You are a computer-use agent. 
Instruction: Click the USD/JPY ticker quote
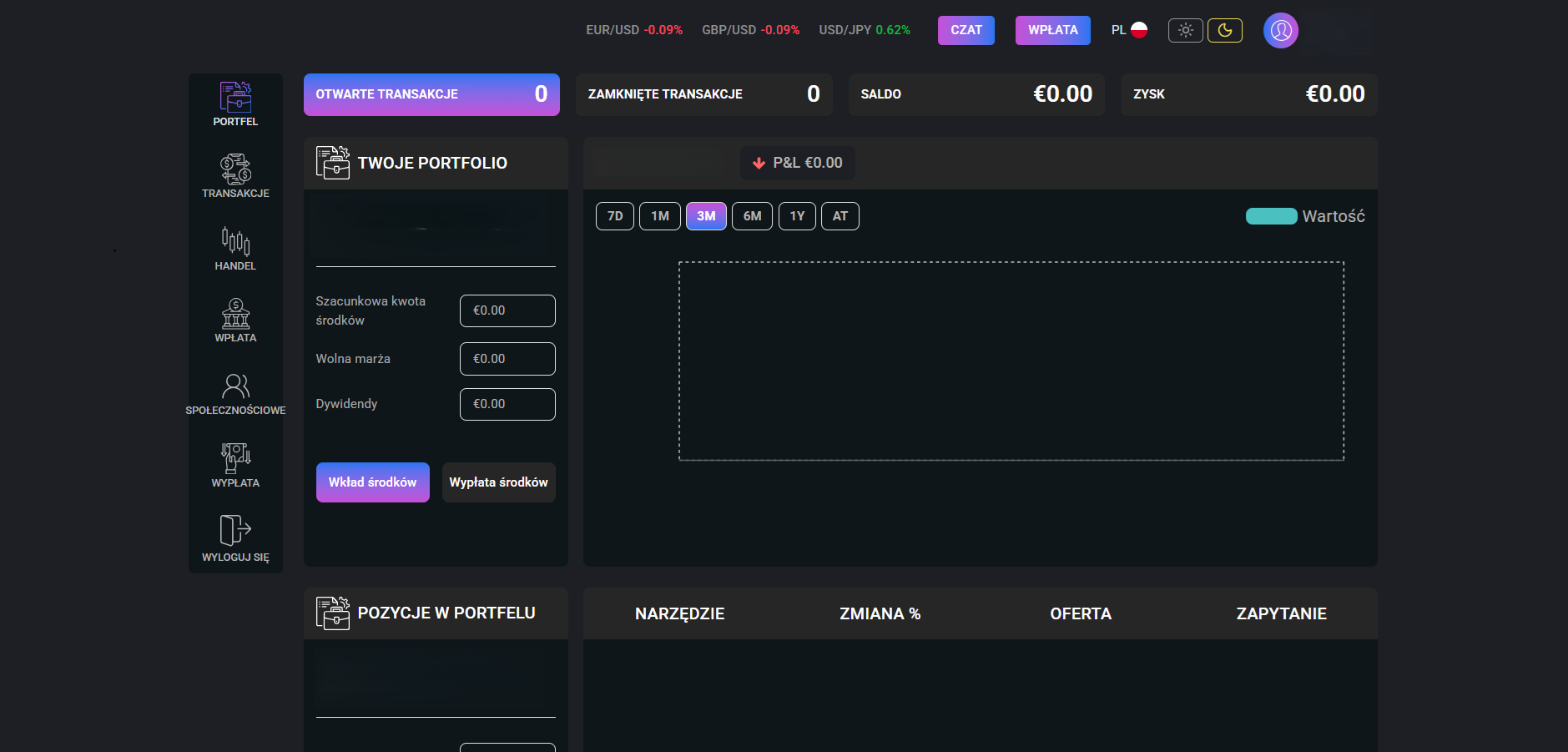coord(865,30)
